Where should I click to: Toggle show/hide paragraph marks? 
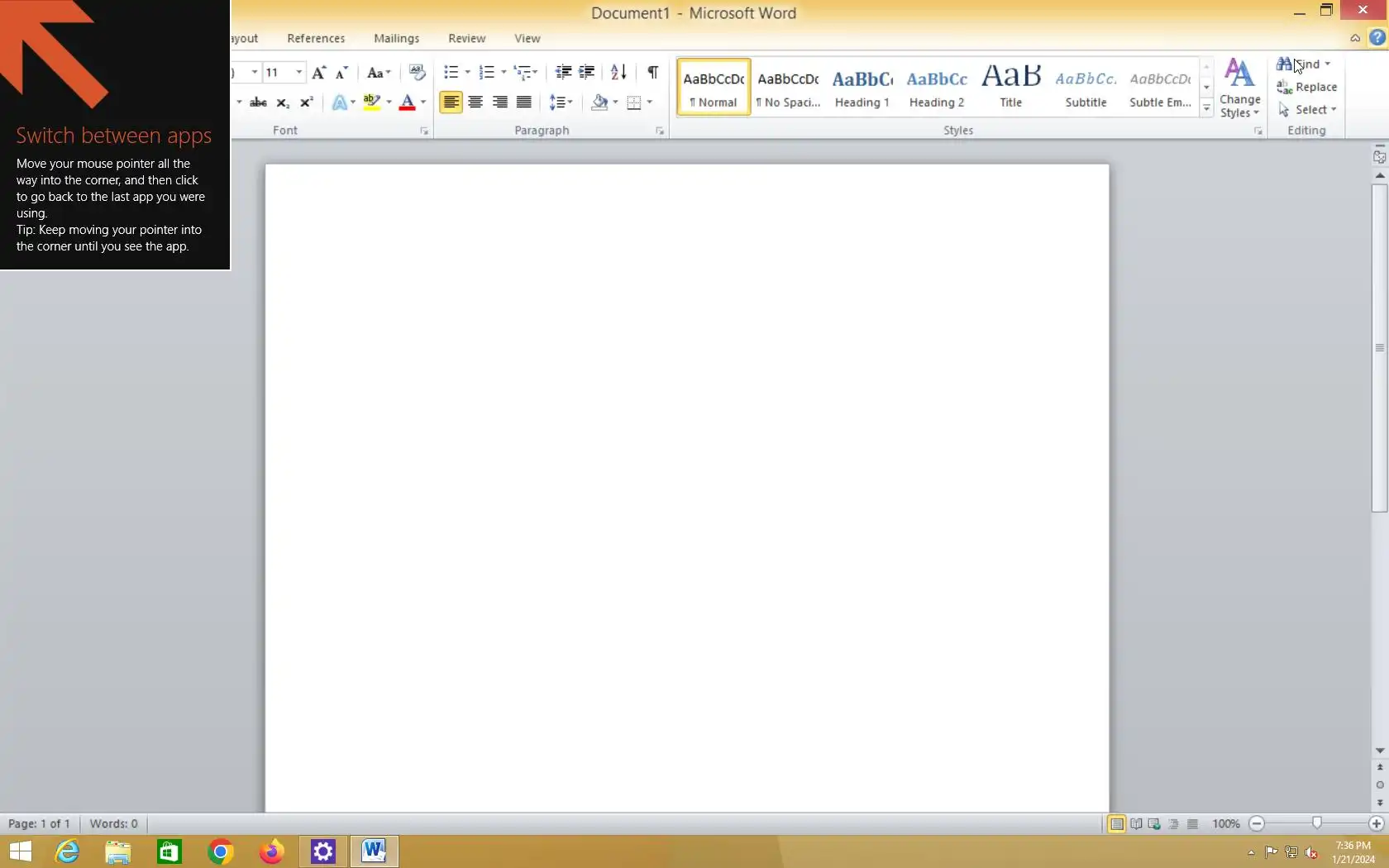[653, 73]
